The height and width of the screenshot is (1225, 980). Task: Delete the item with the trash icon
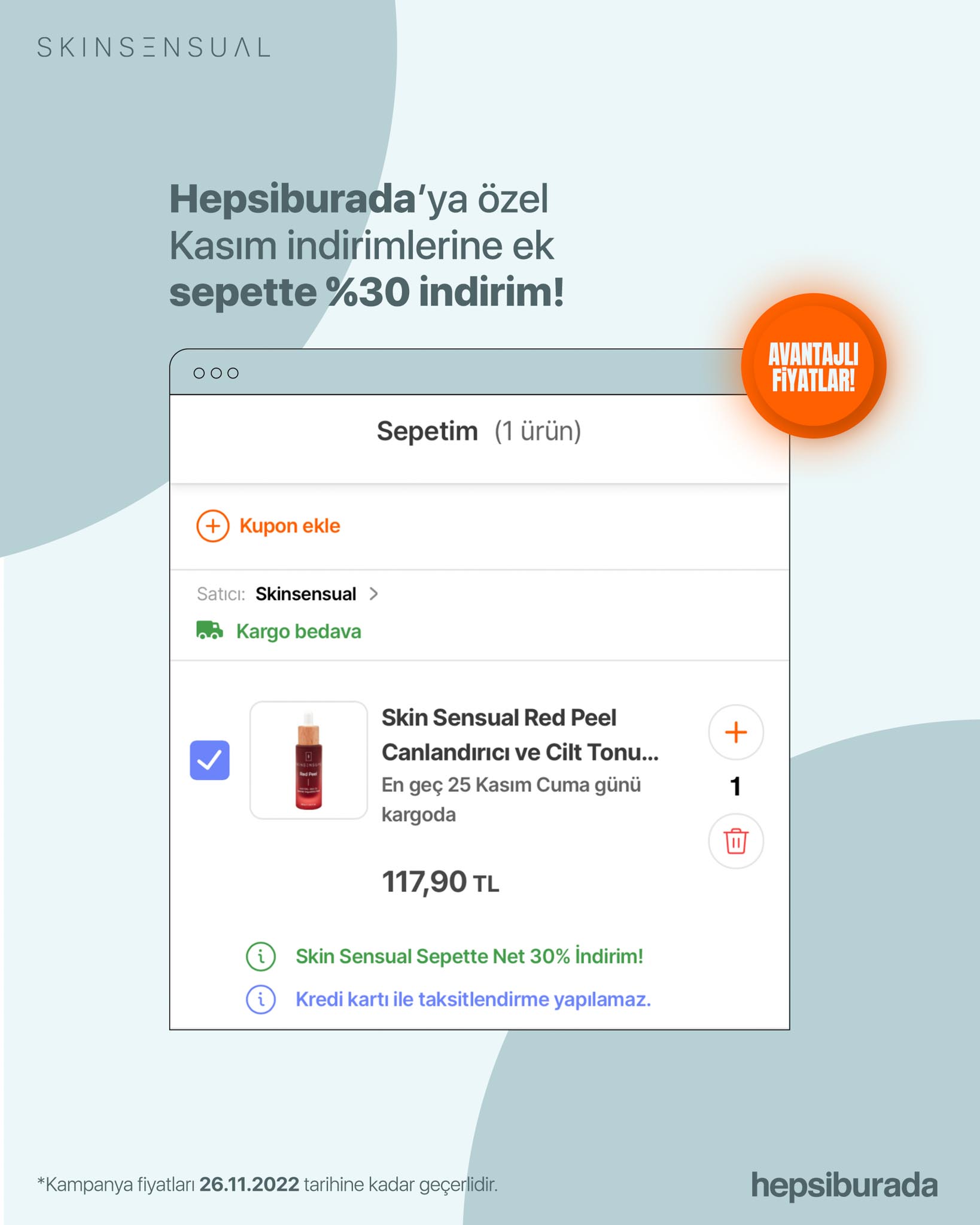[736, 841]
